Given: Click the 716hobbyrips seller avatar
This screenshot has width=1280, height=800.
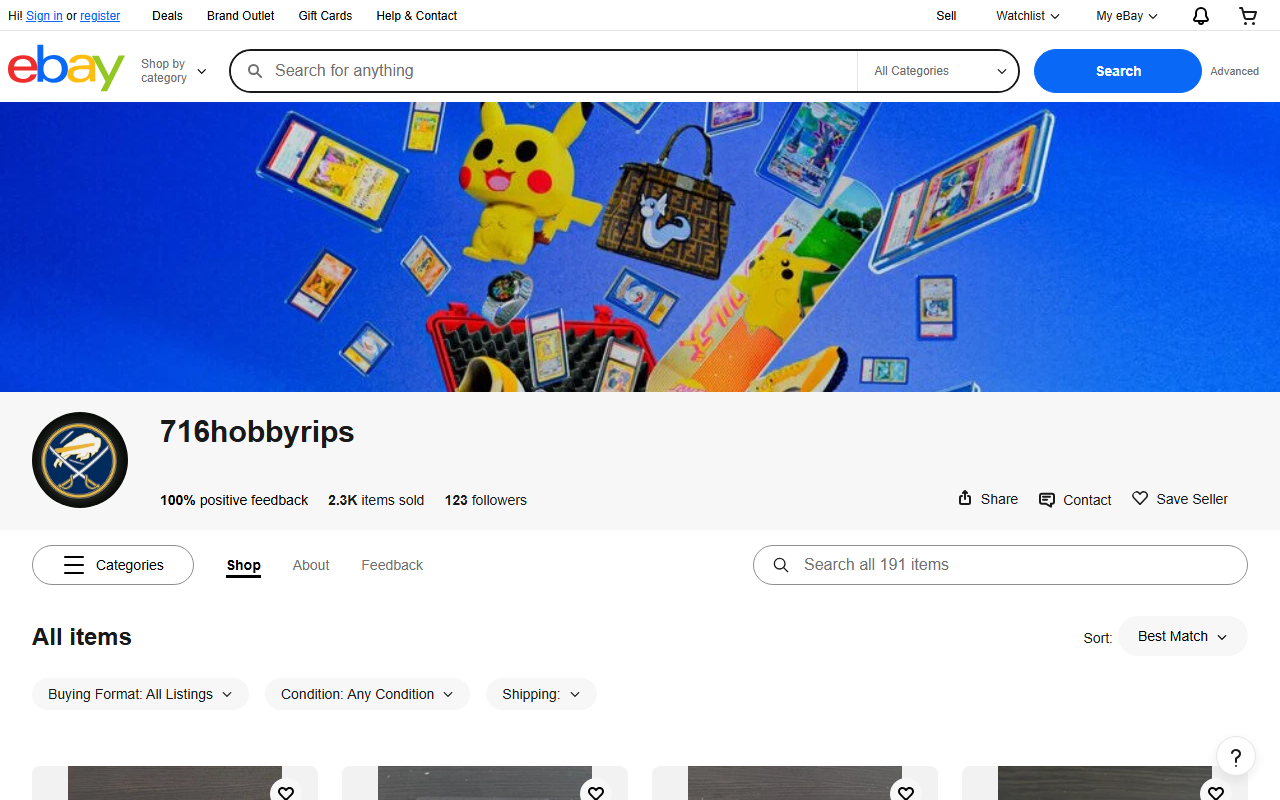Looking at the screenshot, I should coord(80,460).
